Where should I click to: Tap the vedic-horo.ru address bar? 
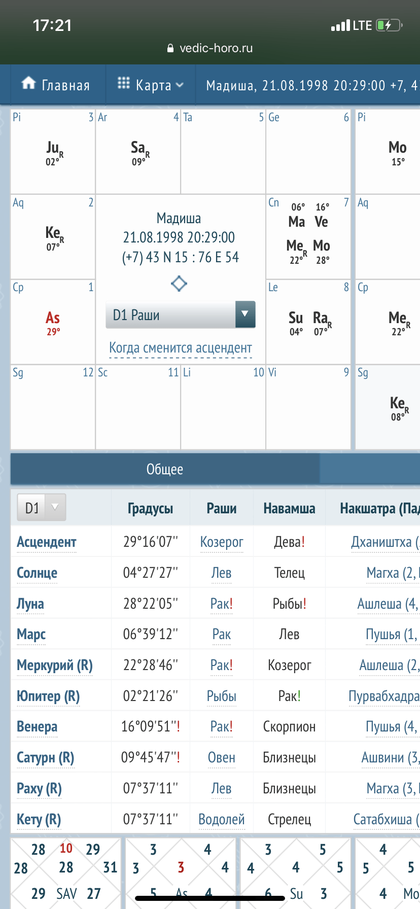pyautogui.click(x=210, y=49)
